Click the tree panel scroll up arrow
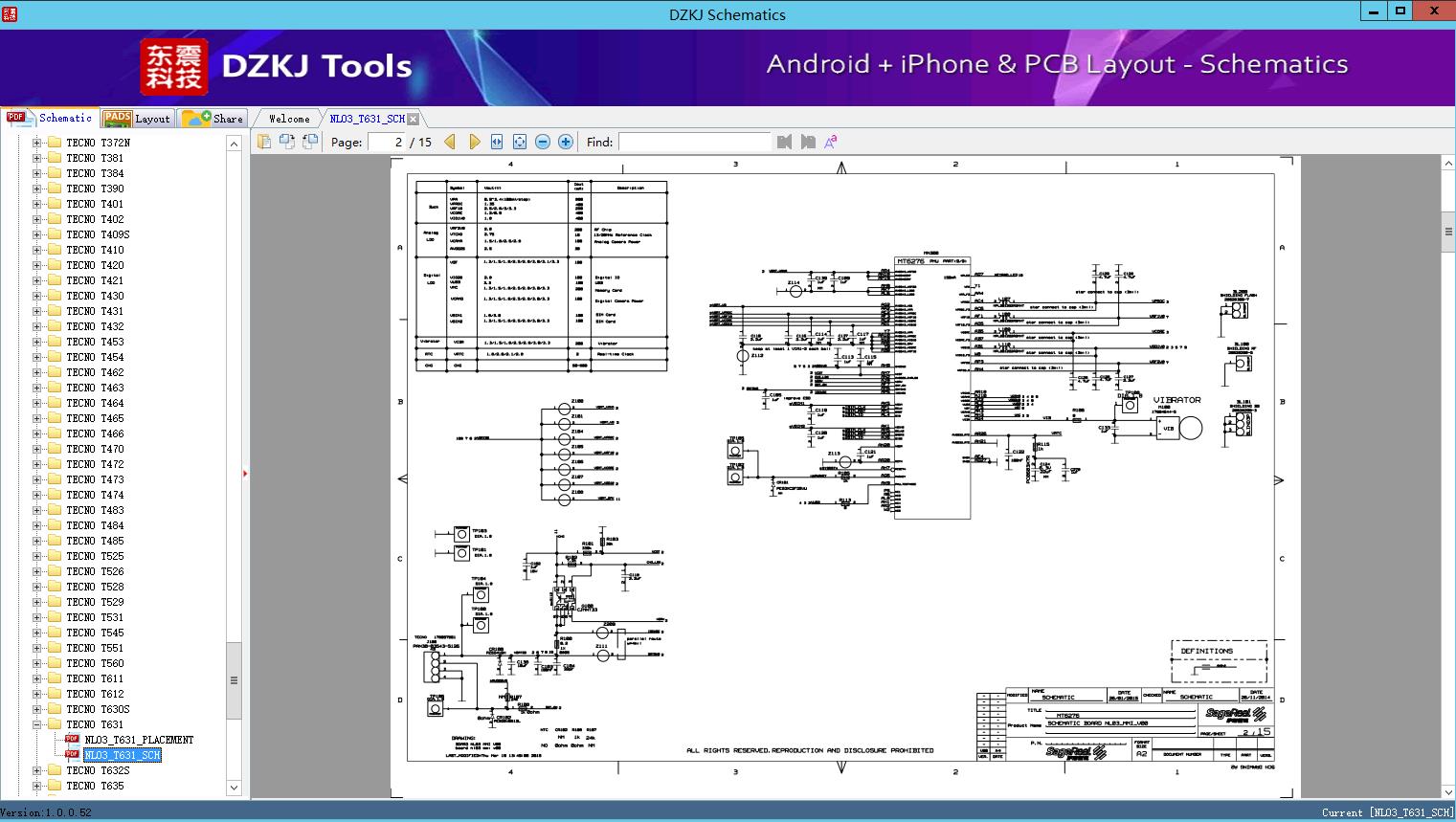This screenshot has height=822, width=1456. click(x=234, y=144)
